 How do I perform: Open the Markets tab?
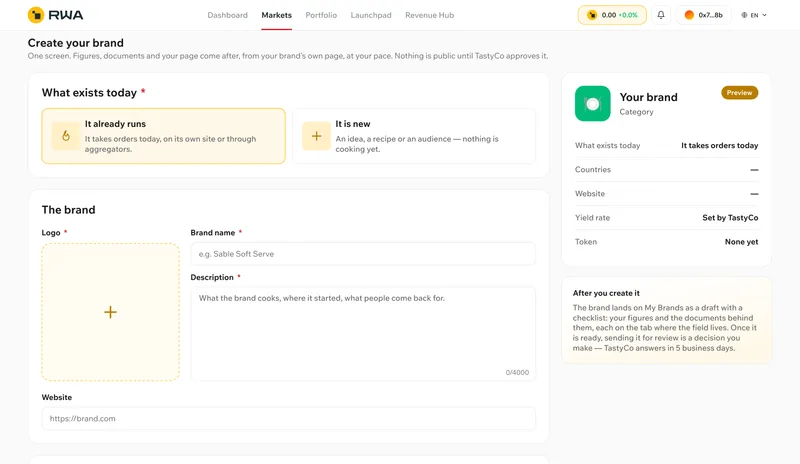pos(277,15)
